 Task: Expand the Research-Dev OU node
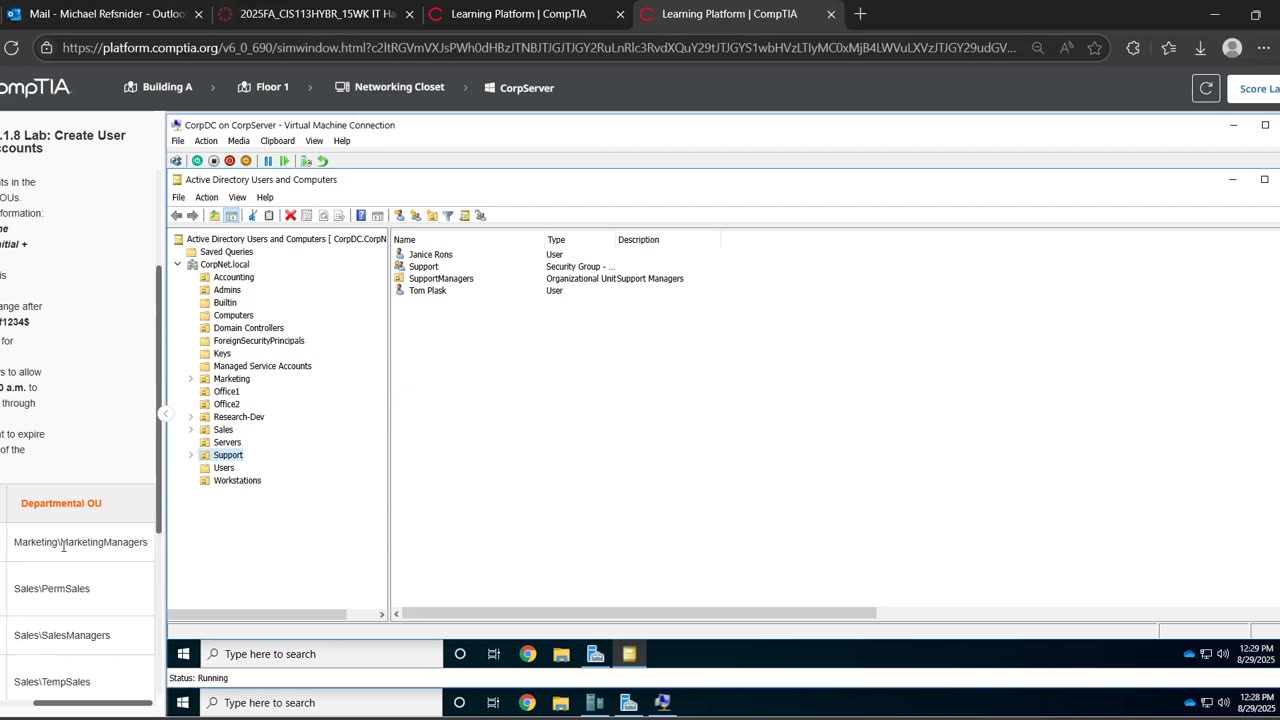[191, 417]
